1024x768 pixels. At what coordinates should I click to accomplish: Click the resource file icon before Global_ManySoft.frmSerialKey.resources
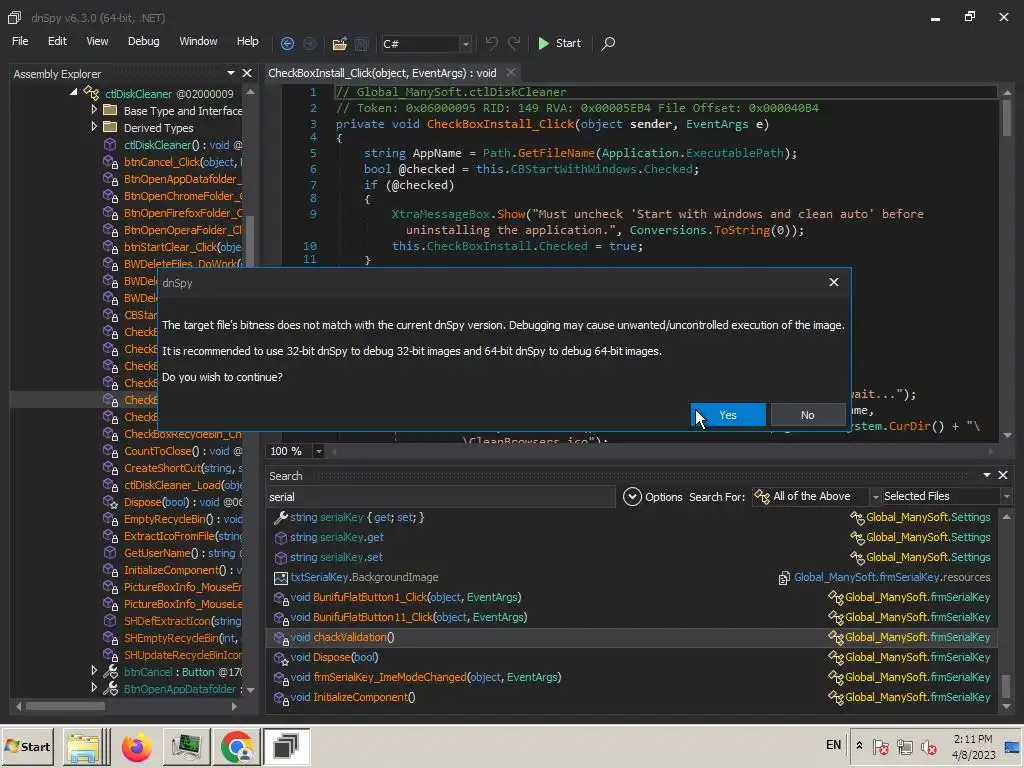click(784, 578)
